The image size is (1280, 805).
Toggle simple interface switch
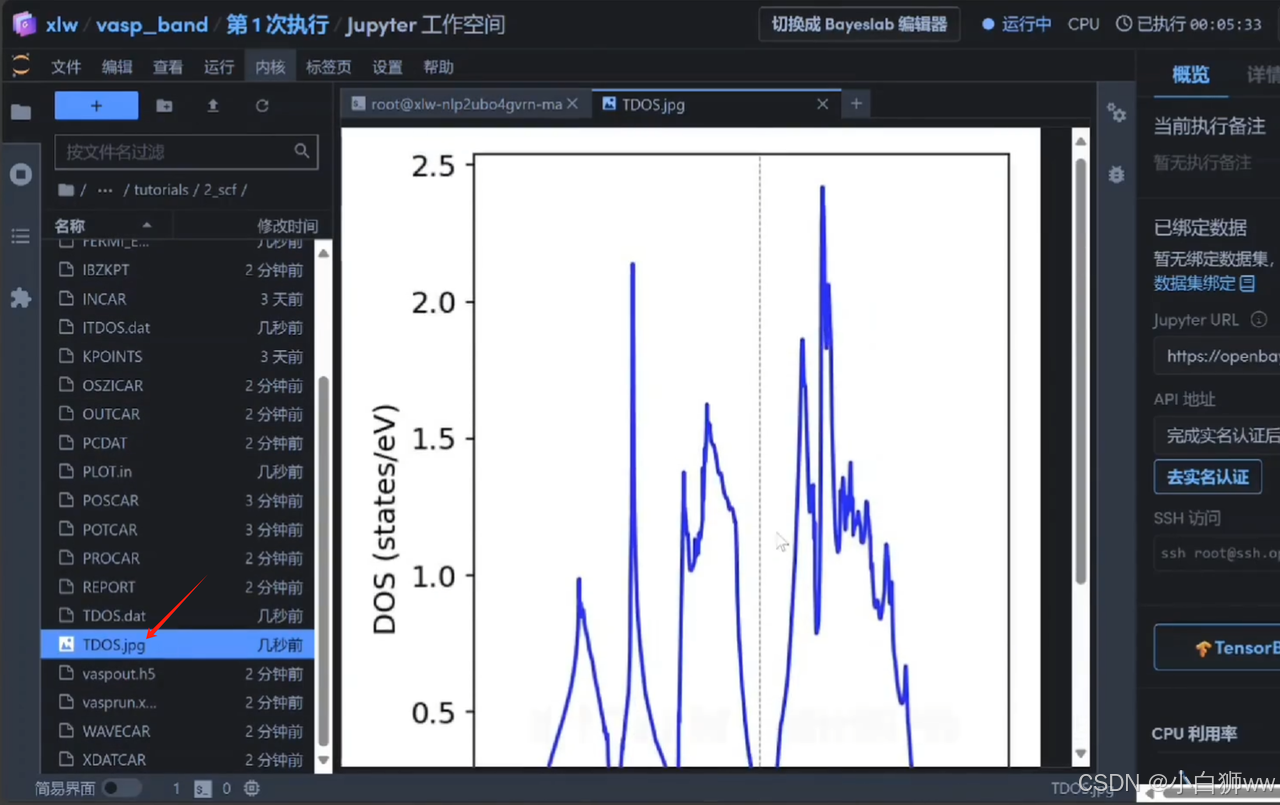click(122, 788)
